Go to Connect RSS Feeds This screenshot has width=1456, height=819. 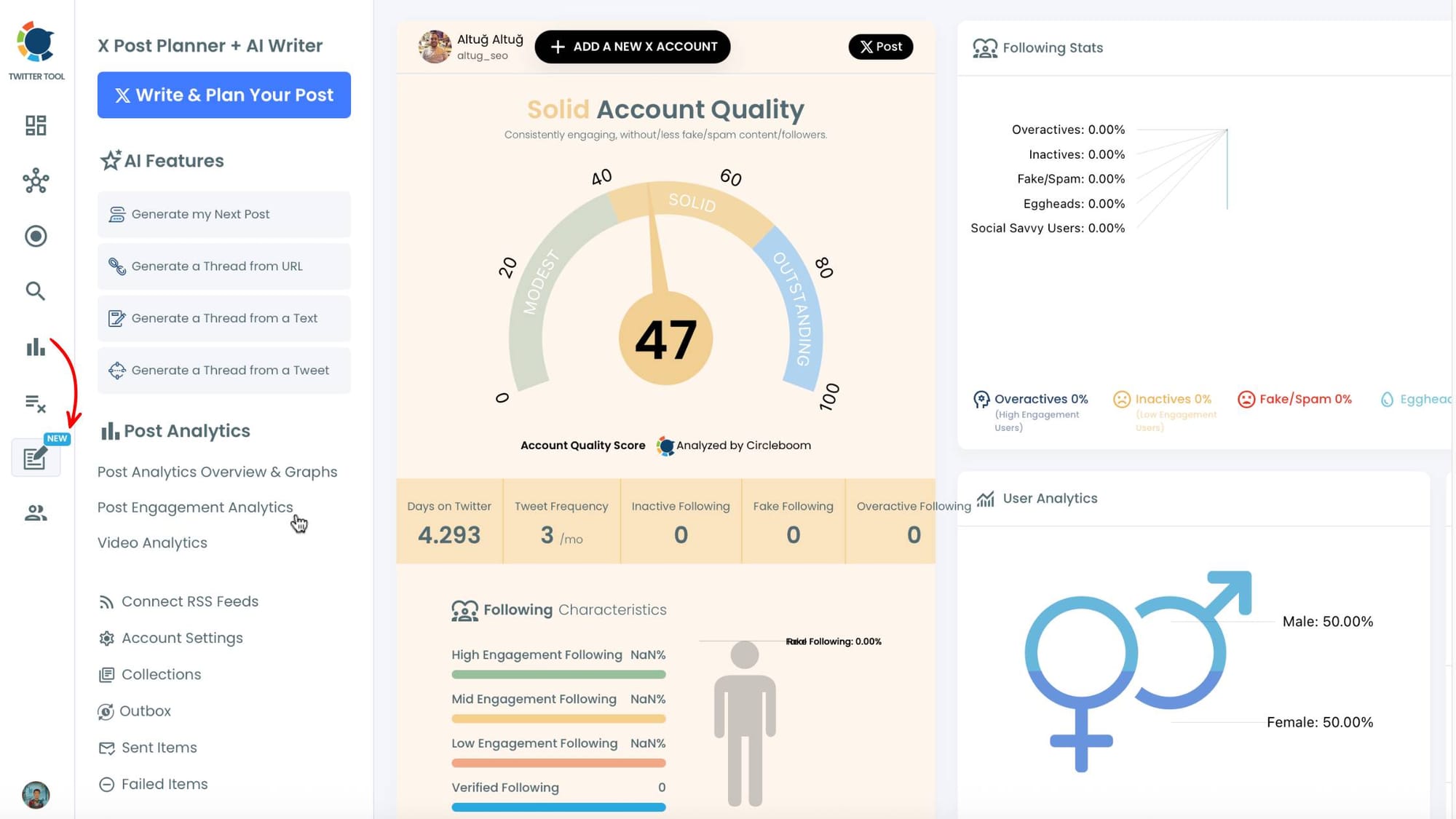(189, 601)
